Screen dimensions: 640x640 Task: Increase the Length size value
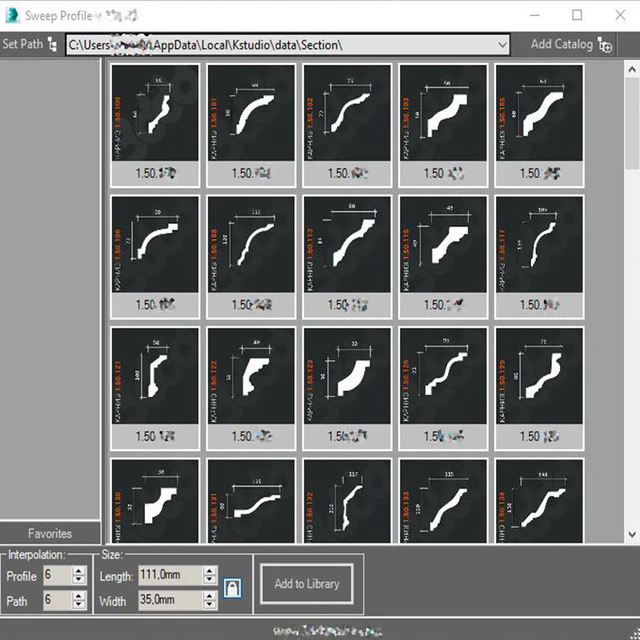[209, 571]
